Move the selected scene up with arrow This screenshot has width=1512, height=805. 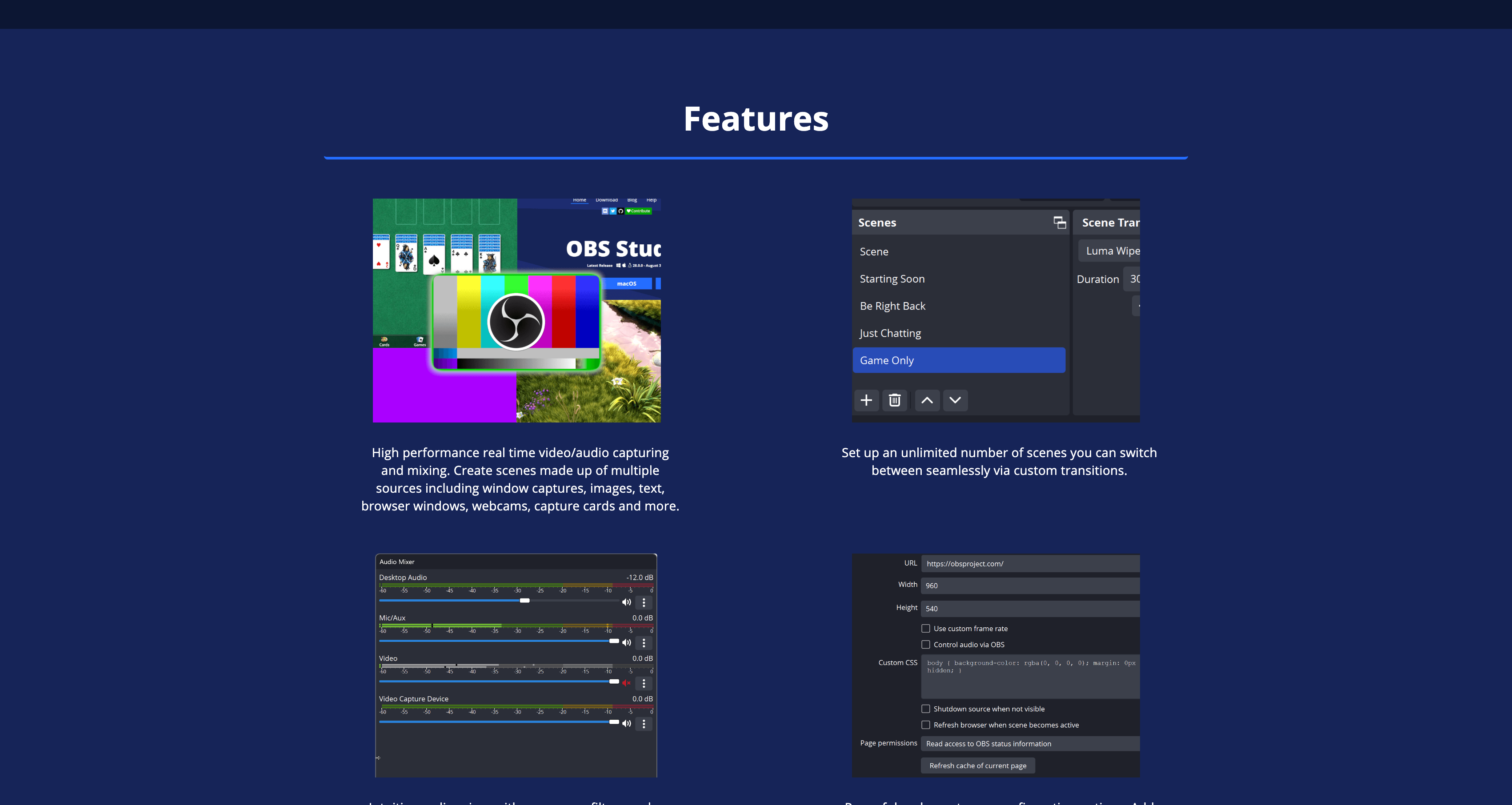point(927,400)
